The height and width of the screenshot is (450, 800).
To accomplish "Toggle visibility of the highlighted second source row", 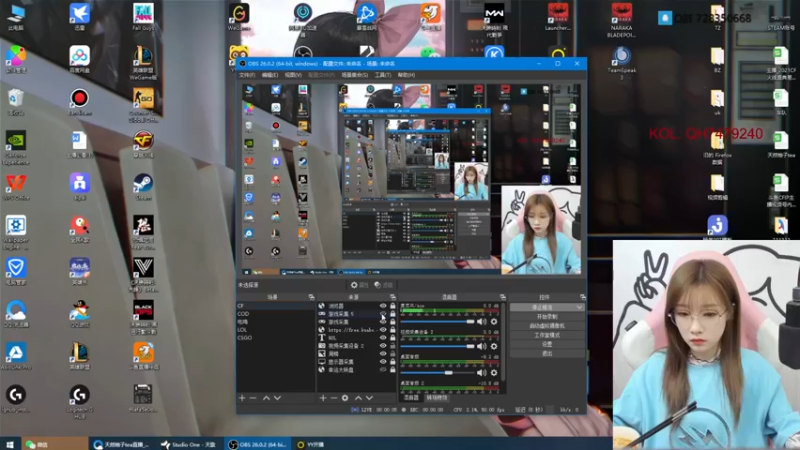I will pos(383,314).
